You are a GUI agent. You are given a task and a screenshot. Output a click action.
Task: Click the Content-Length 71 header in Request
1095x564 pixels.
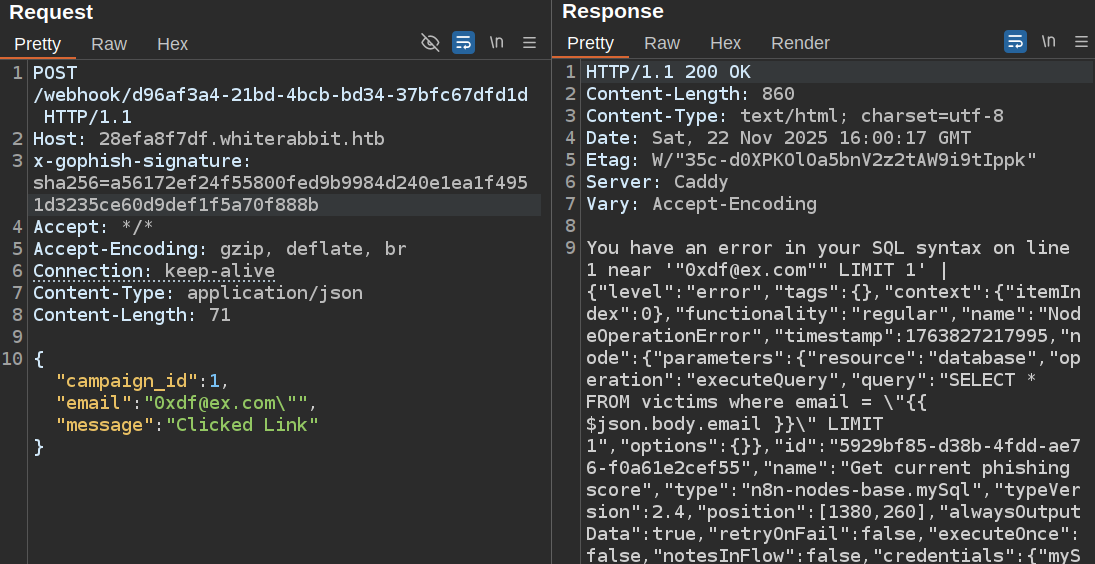[131, 315]
